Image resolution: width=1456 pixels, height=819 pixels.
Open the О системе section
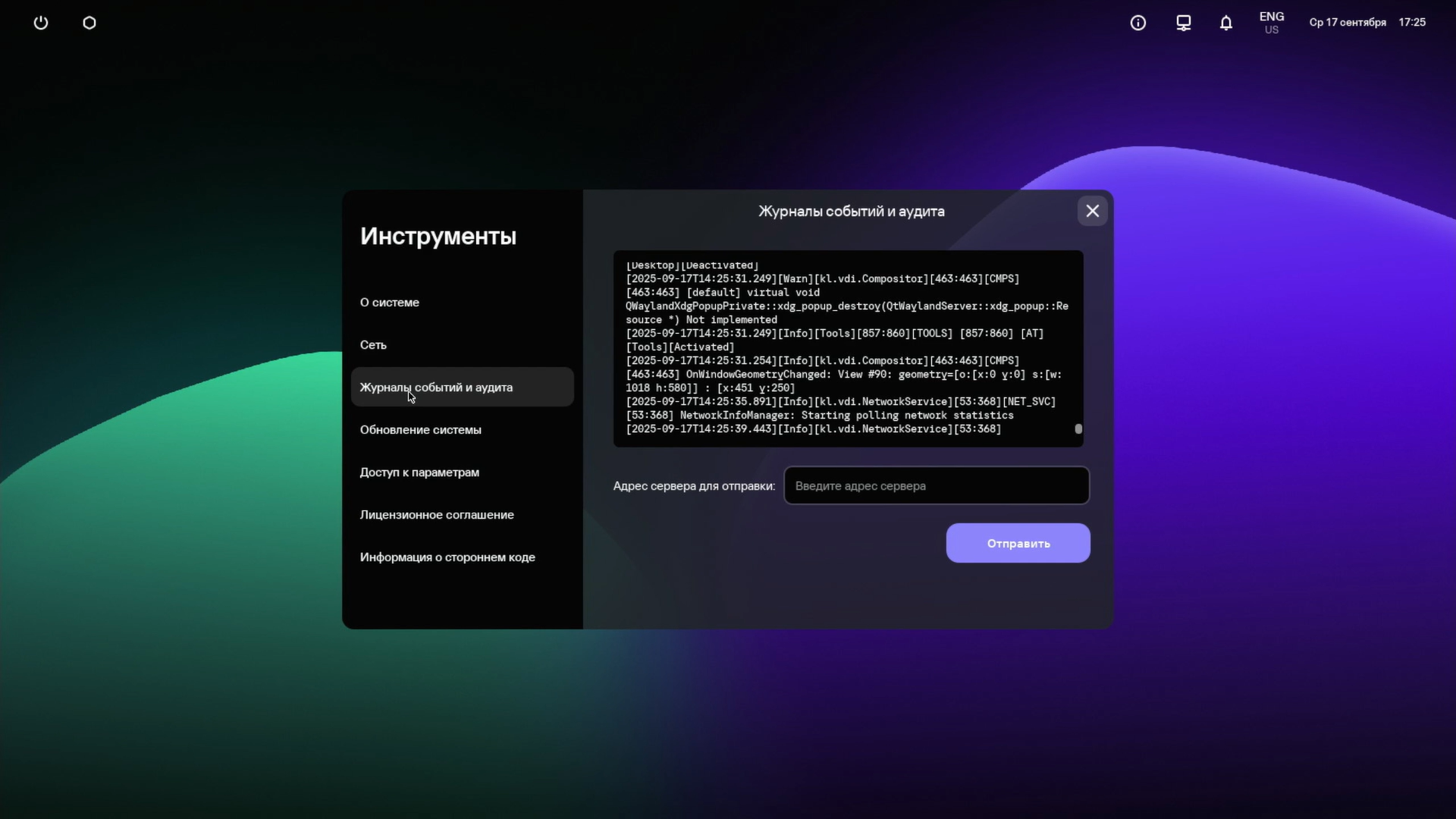390,303
